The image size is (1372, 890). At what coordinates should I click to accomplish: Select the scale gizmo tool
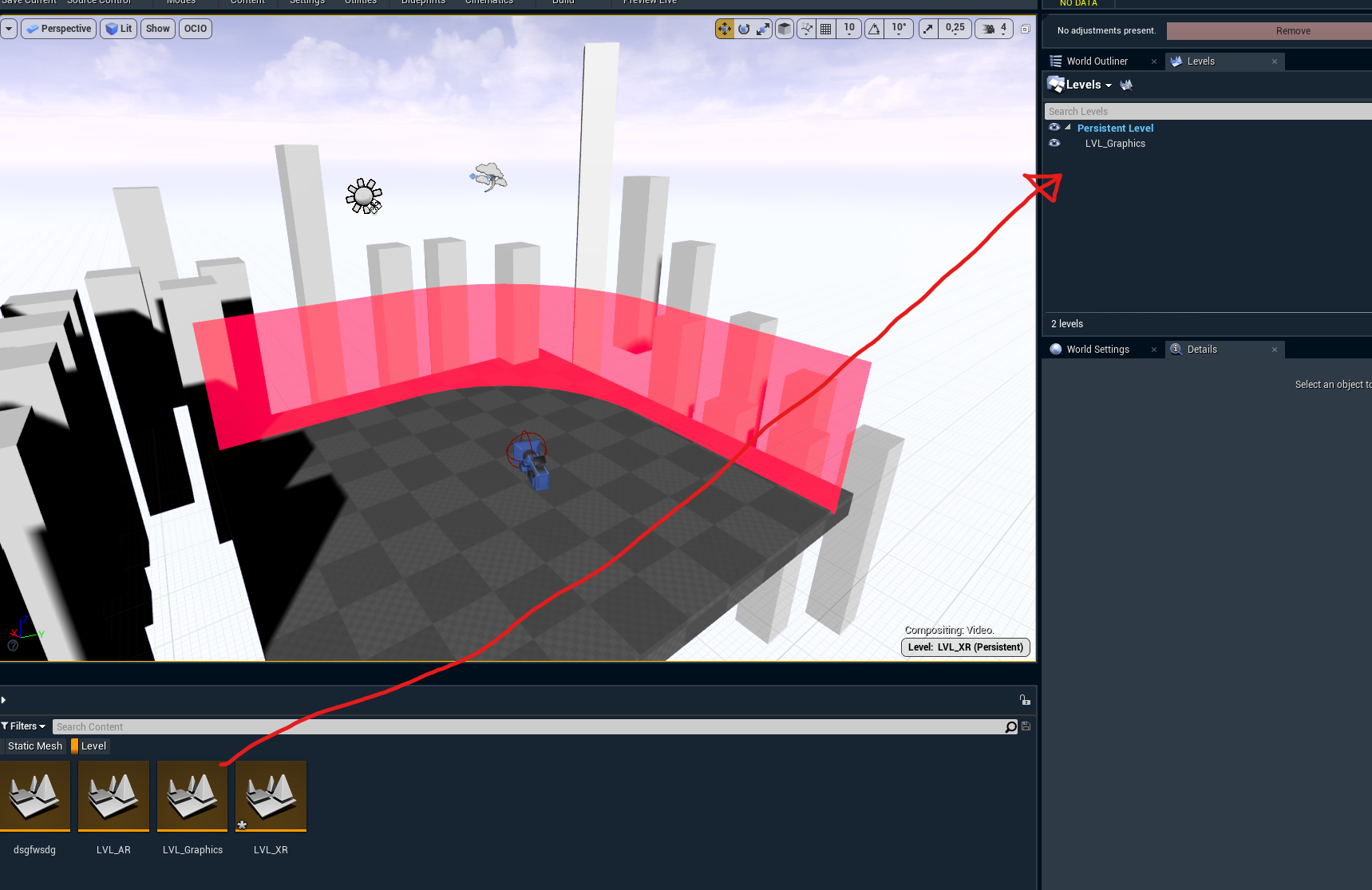tap(764, 29)
